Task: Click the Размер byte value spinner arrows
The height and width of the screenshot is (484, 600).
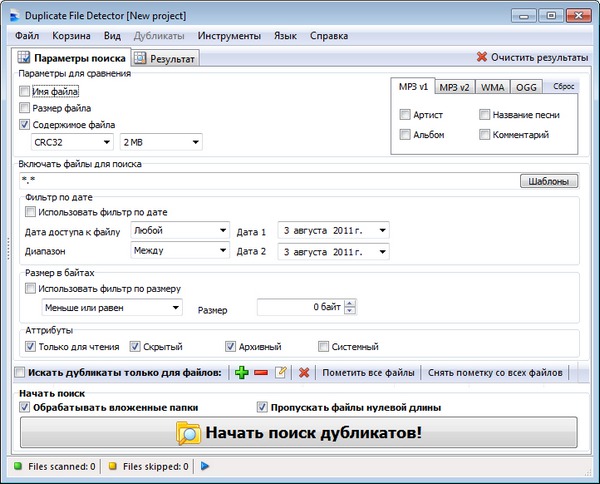Action: [x=349, y=308]
